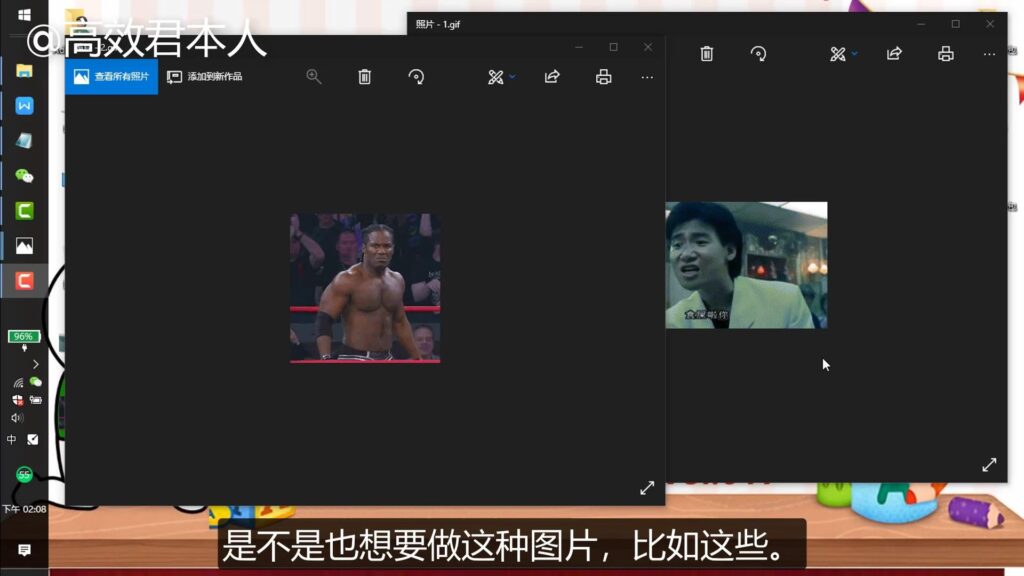Open the front window's three-dot more menu

[647, 77]
